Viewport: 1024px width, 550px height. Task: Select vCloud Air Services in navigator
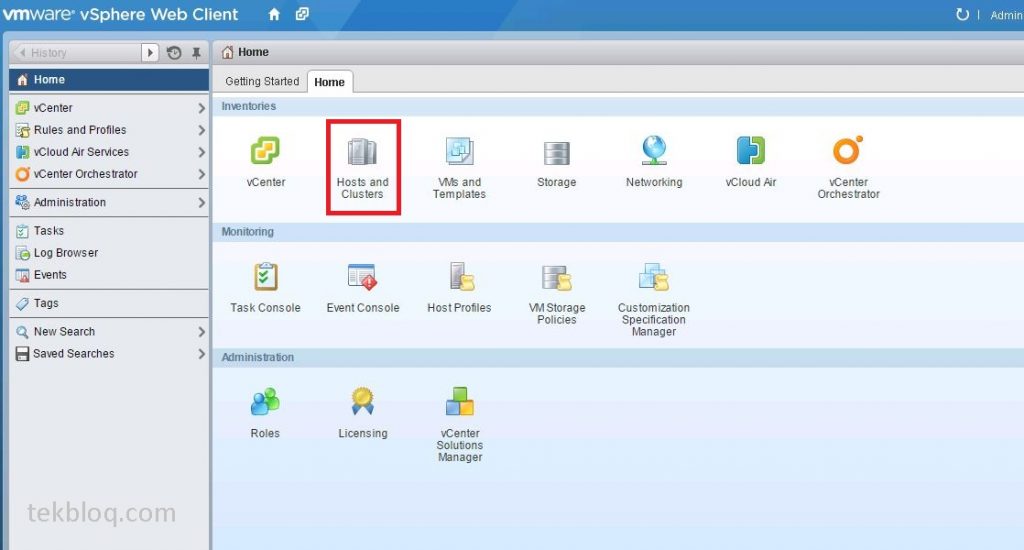[109, 152]
